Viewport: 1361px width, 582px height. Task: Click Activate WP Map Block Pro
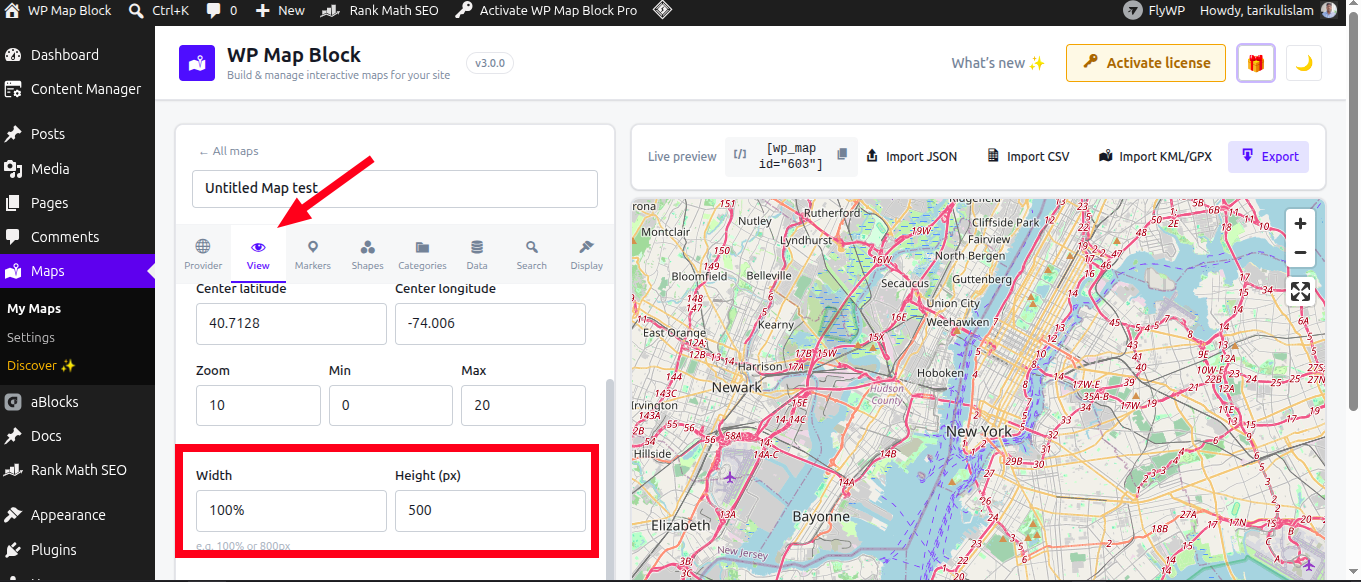546,11
